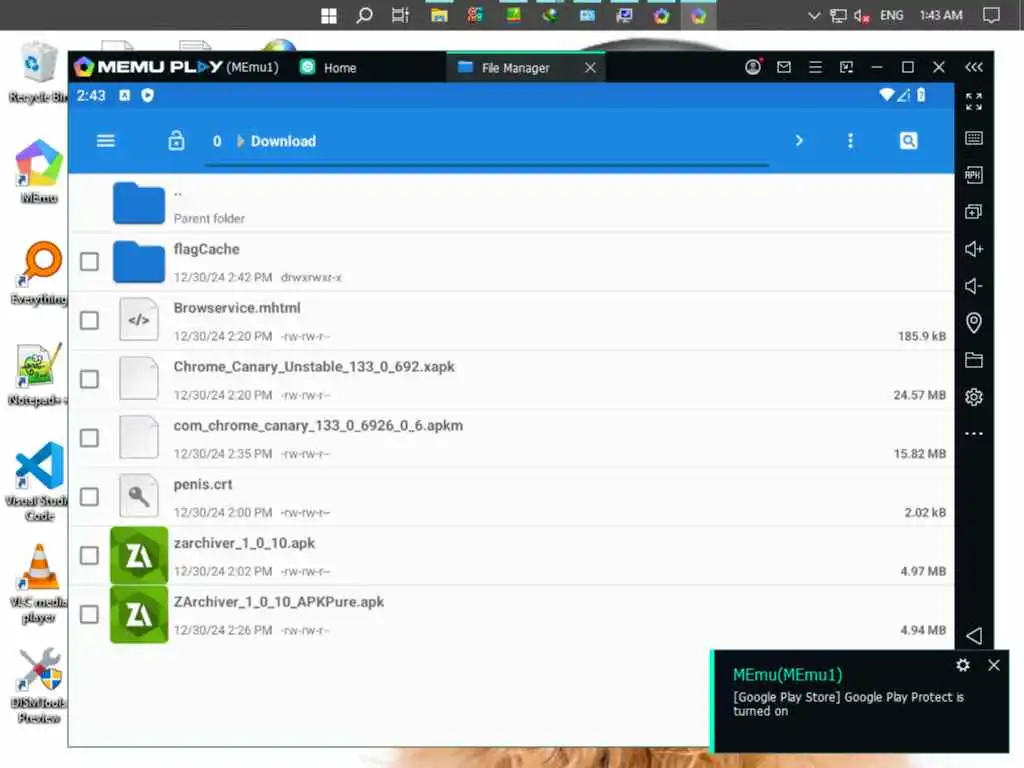Click the APK install icon in MEmu sidebar
1024x768 pixels.
click(974, 175)
